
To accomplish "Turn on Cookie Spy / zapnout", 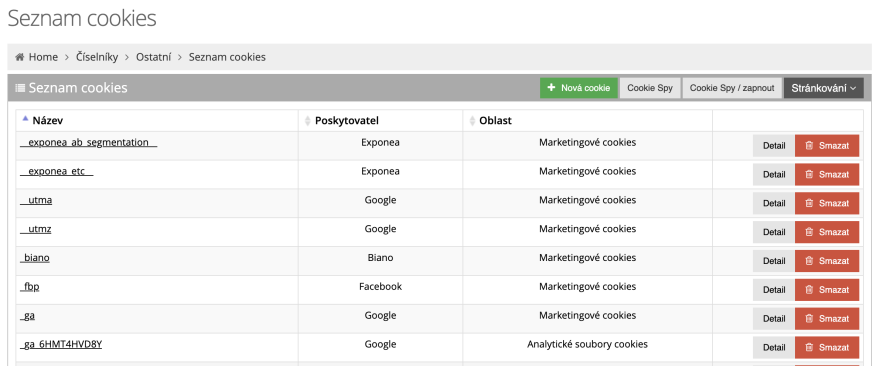I will click(x=732, y=88).
